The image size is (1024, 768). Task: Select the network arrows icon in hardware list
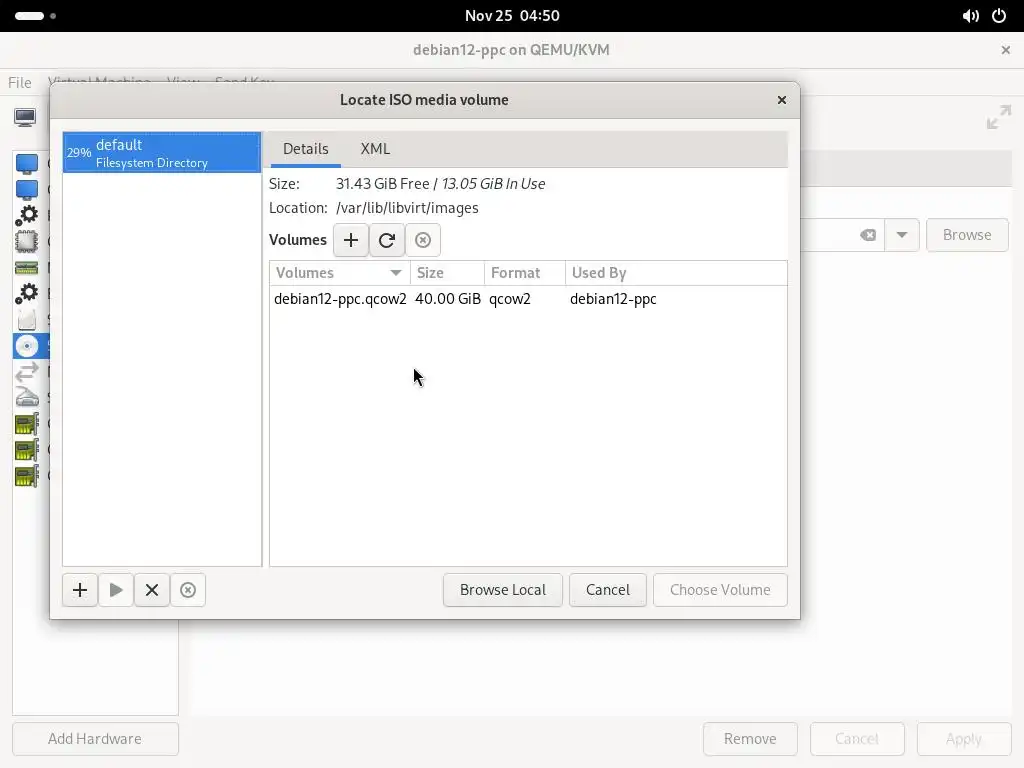click(x=26, y=372)
